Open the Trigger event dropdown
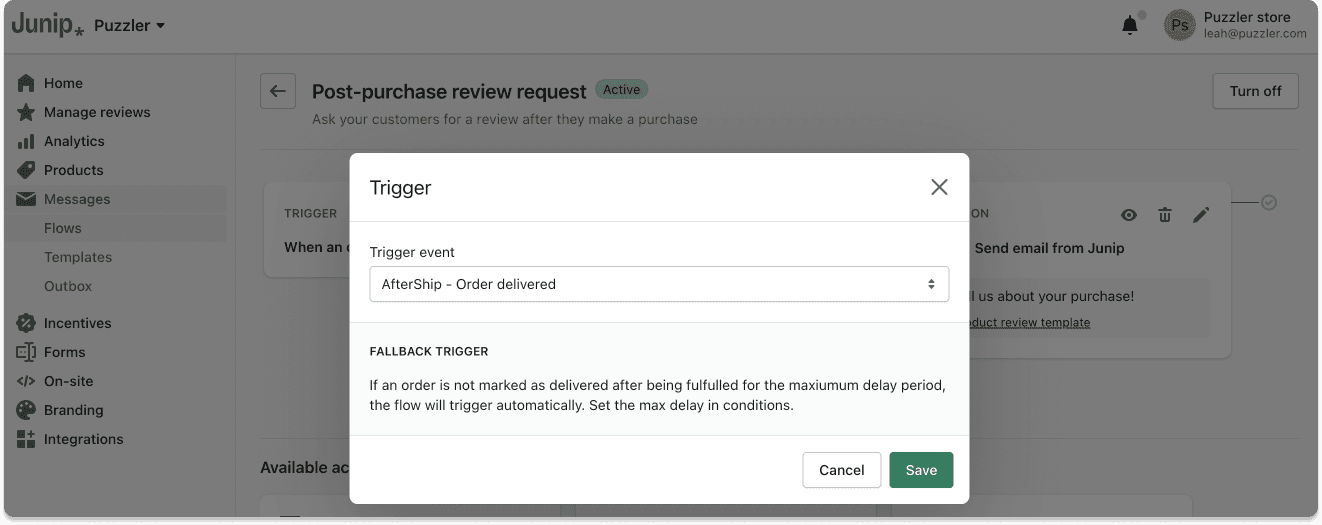The width and height of the screenshot is (1322, 525). pyautogui.click(x=659, y=284)
